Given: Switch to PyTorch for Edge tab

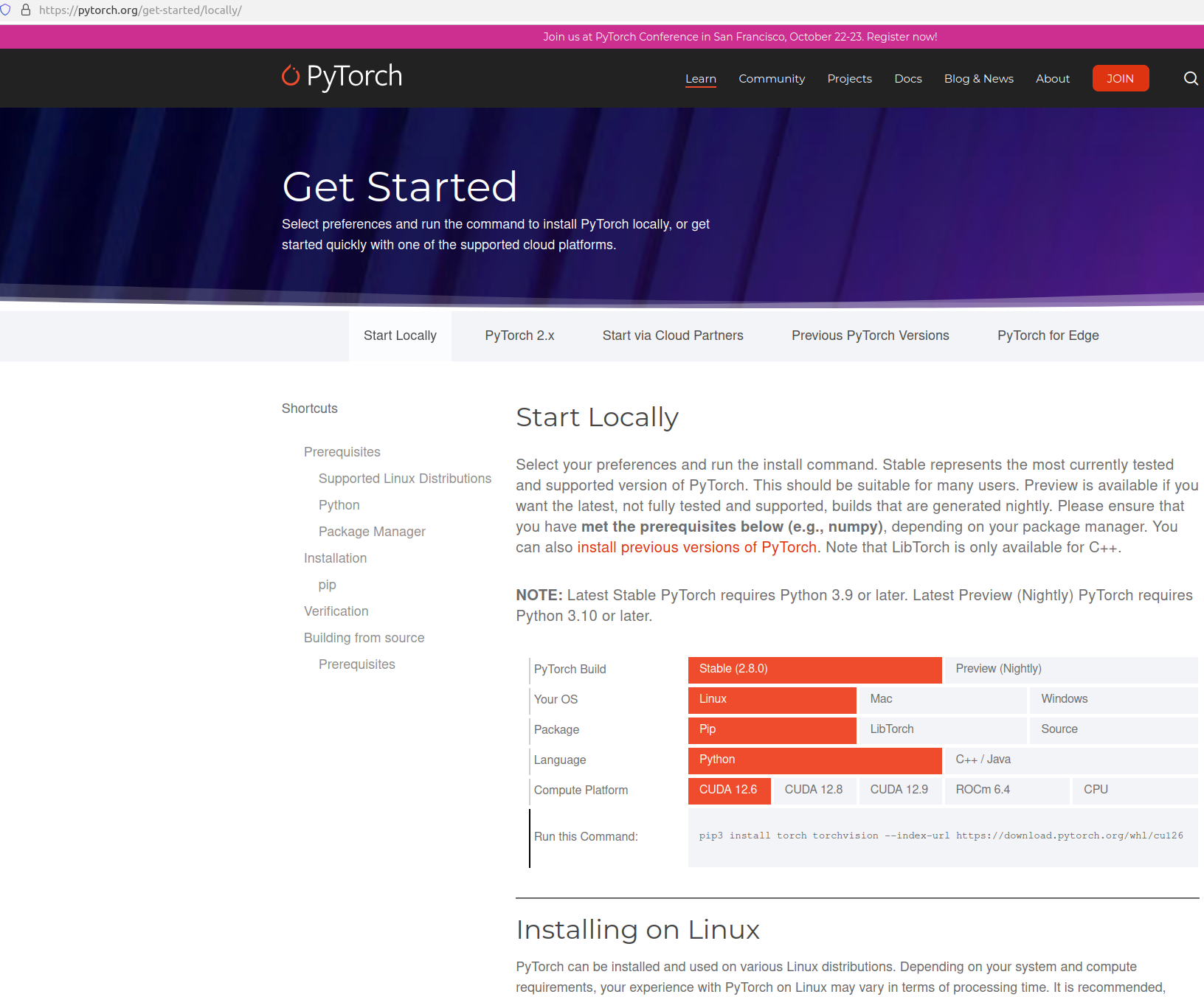Looking at the screenshot, I should click(x=1048, y=336).
